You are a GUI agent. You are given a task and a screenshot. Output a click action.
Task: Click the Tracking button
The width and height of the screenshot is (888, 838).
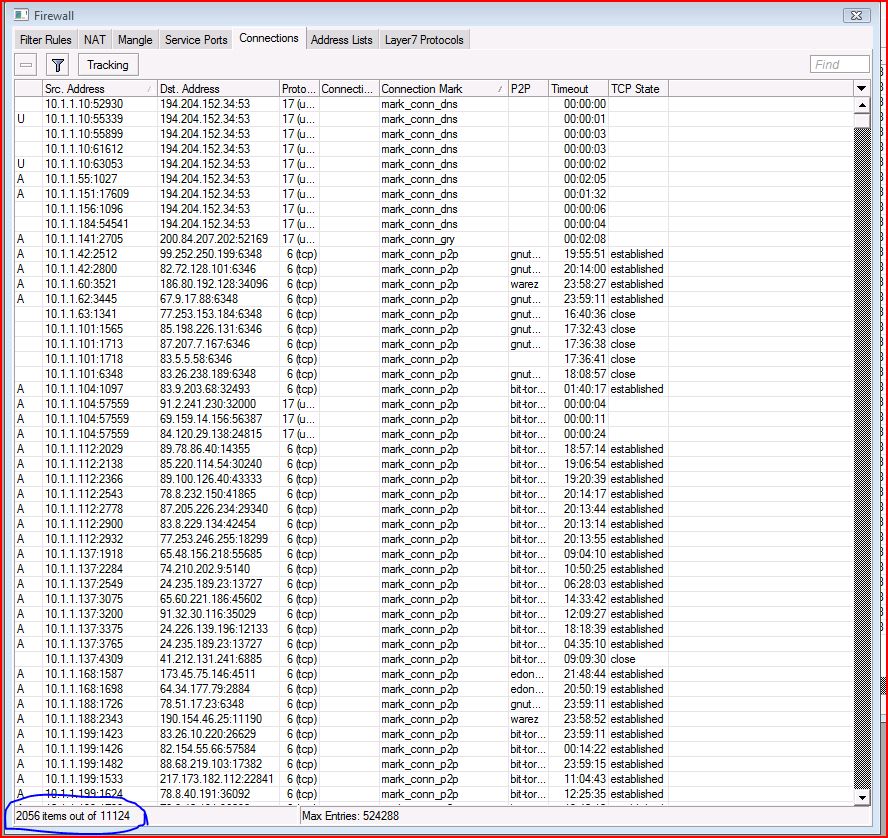point(107,64)
